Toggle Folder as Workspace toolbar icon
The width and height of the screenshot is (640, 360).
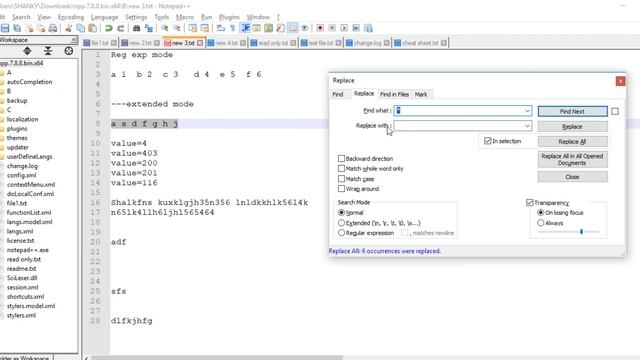point(292,28)
